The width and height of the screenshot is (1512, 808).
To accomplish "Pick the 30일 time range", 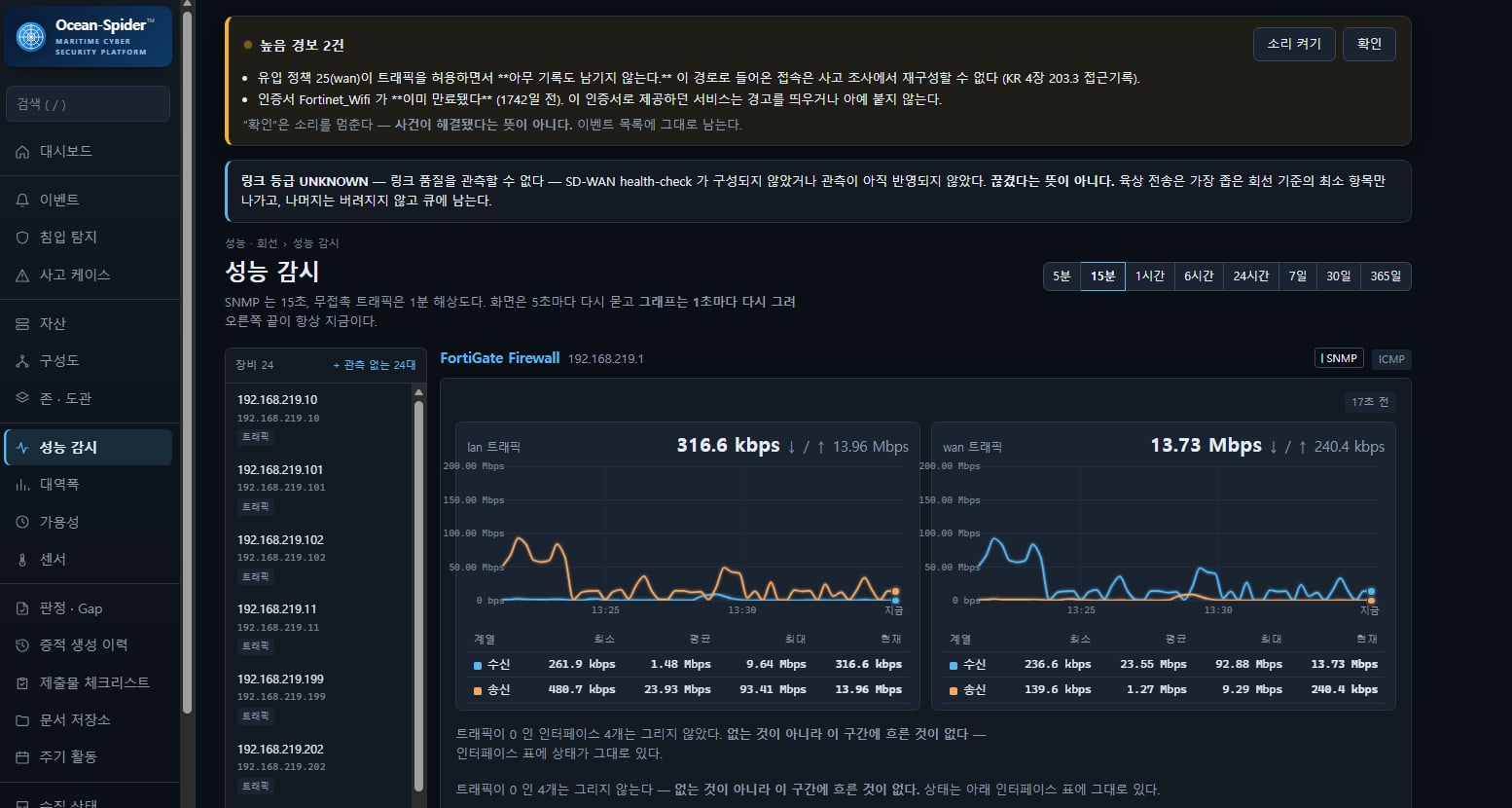I will pyautogui.click(x=1339, y=276).
